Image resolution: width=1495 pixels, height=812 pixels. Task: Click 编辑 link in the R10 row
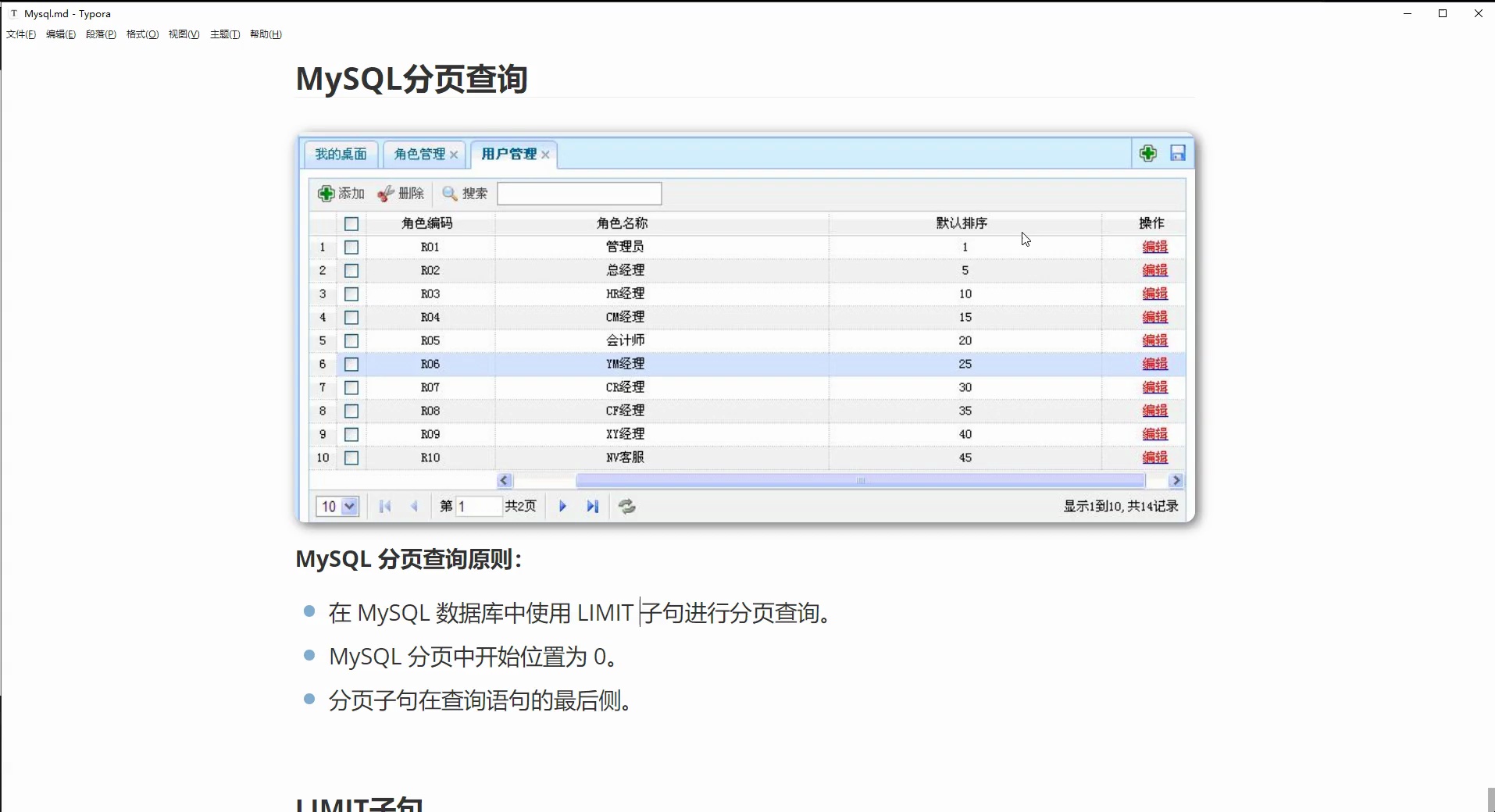click(x=1155, y=458)
